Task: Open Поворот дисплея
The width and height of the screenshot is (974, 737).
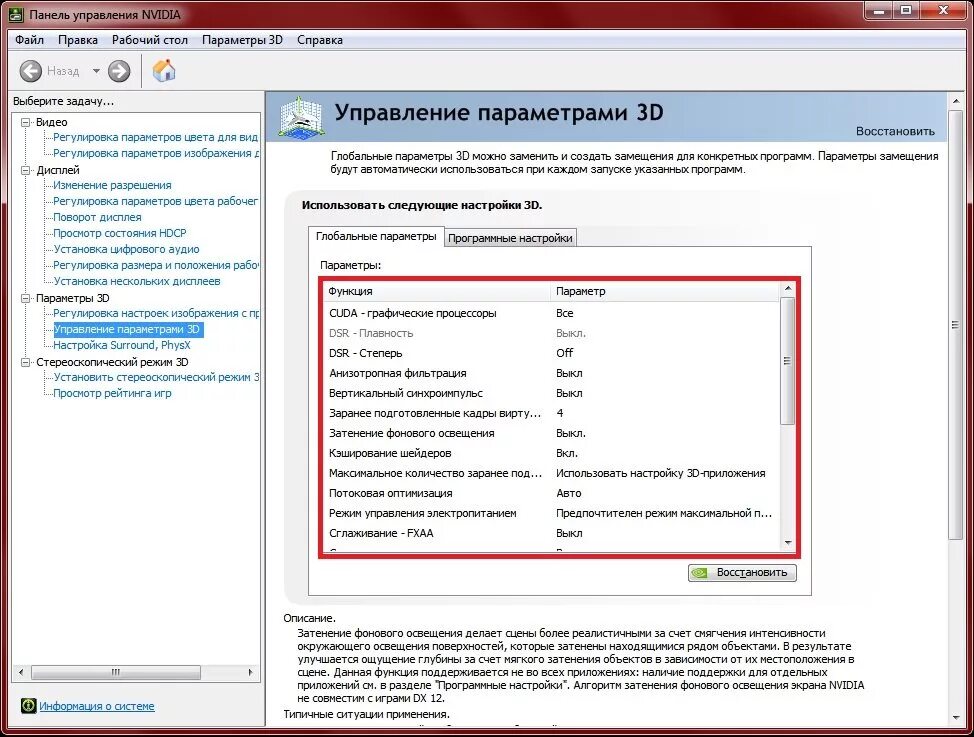Action: pyautogui.click(x=98, y=217)
